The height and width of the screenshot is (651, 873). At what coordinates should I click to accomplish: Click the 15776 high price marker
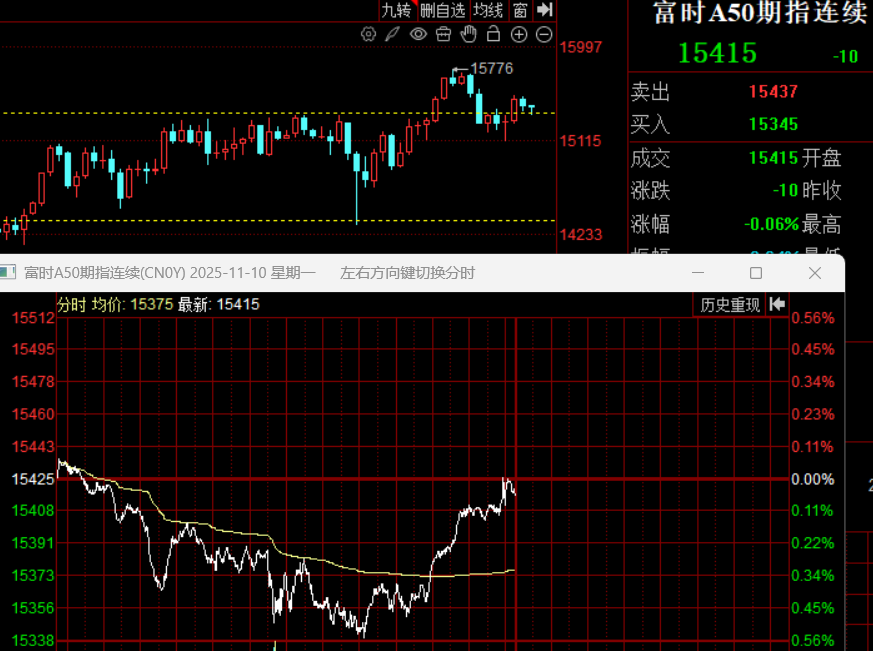pos(491,68)
